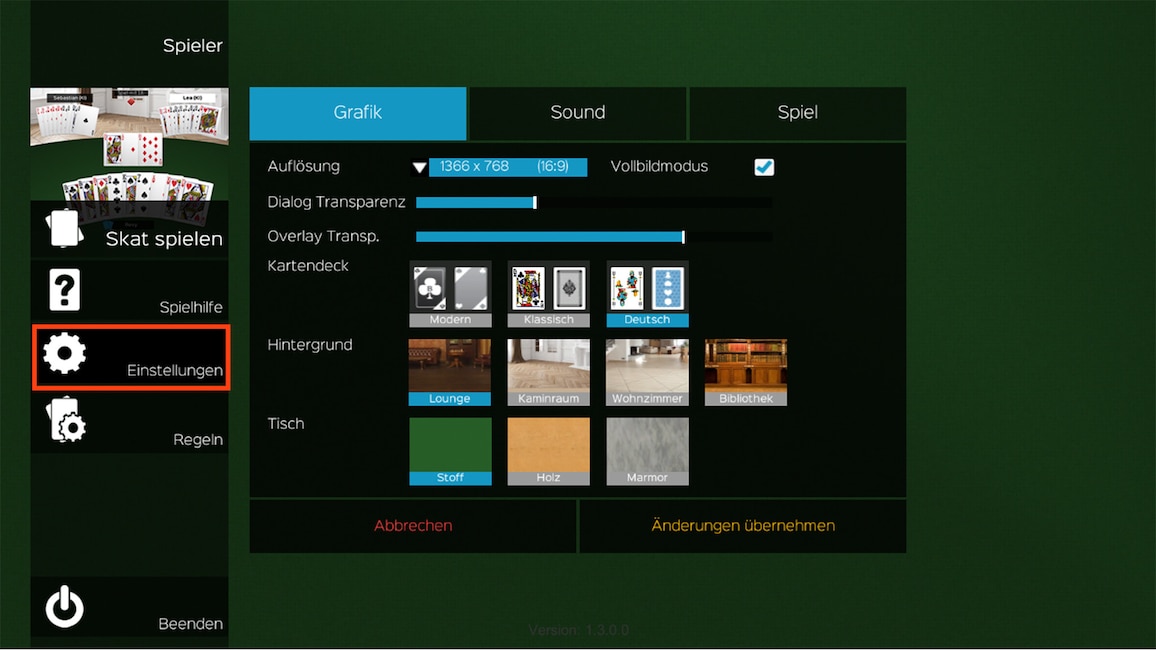Open the Spielhilfe menu entry
This screenshot has height=650, width=1156.
click(x=130, y=291)
